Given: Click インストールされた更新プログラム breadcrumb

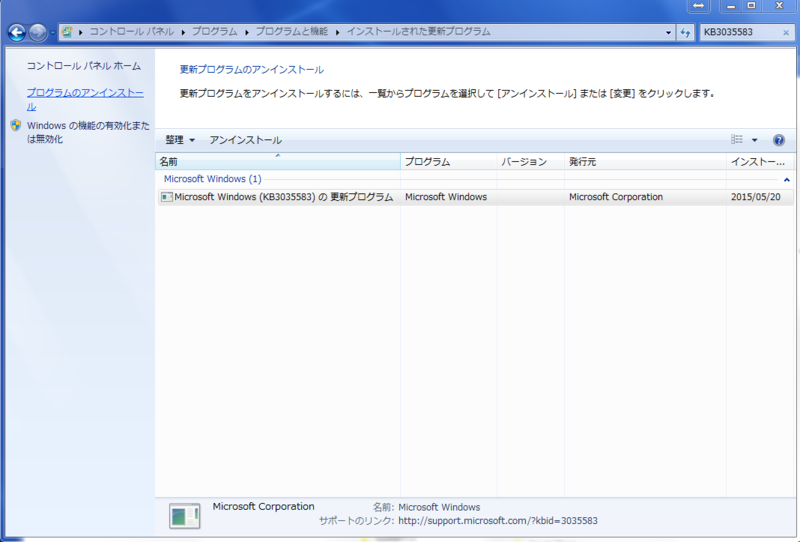Looking at the screenshot, I should click(418, 32).
